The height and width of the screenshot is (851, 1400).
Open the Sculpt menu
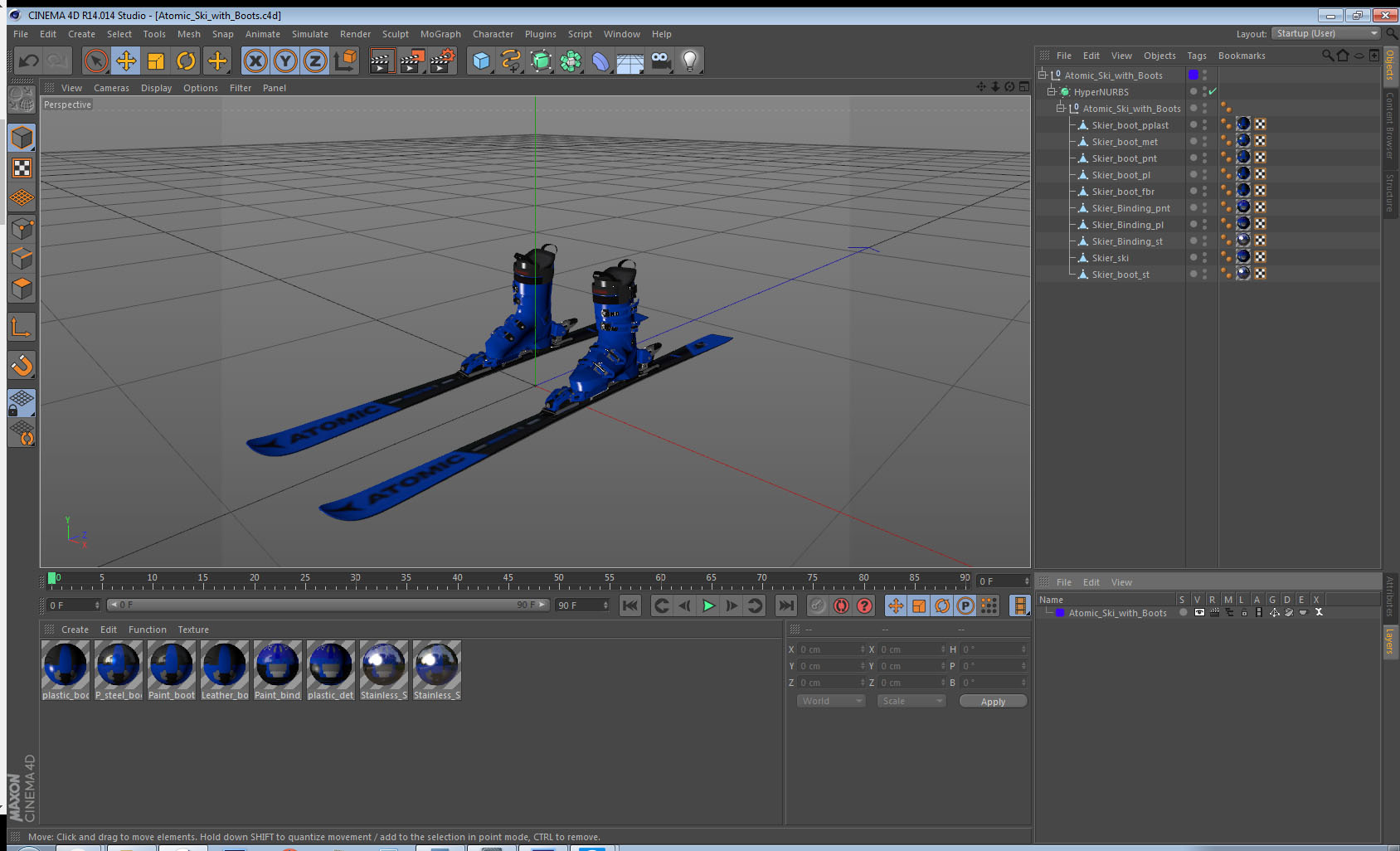(x=396, y=34)
